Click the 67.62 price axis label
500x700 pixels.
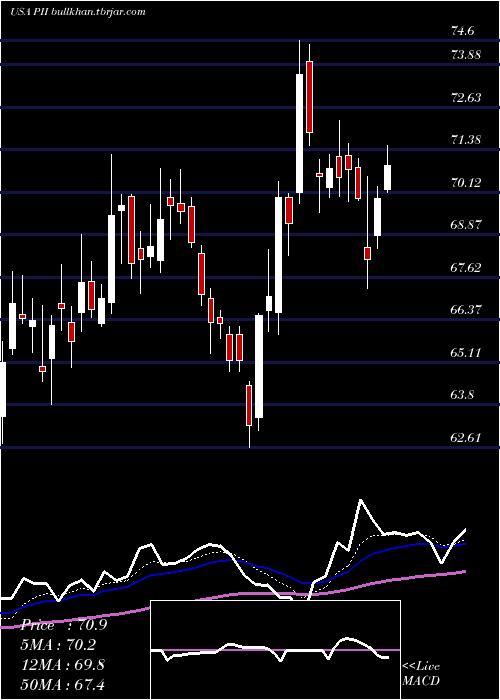coord(466,267)
